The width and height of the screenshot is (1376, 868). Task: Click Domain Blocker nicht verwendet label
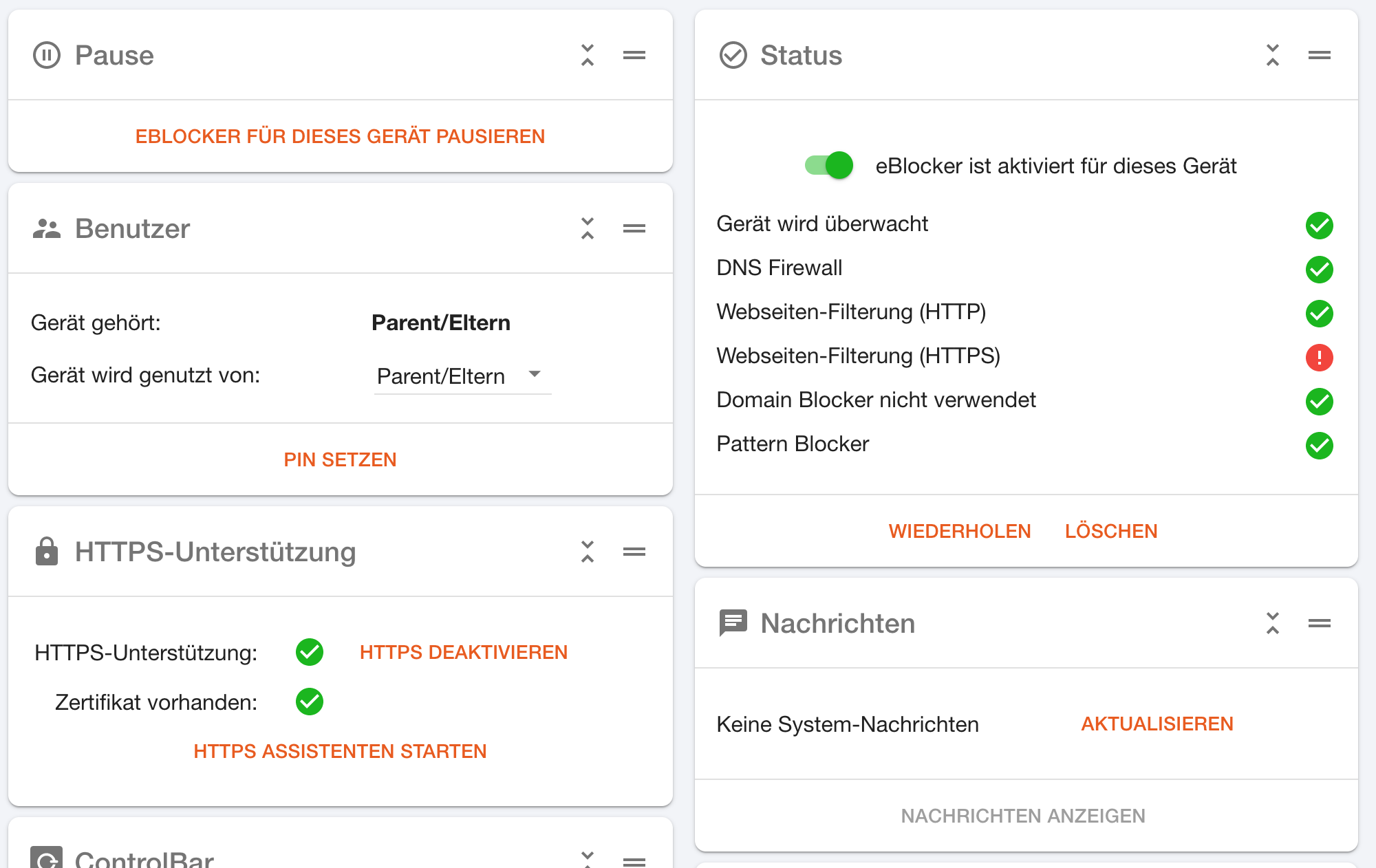(876, 400)
